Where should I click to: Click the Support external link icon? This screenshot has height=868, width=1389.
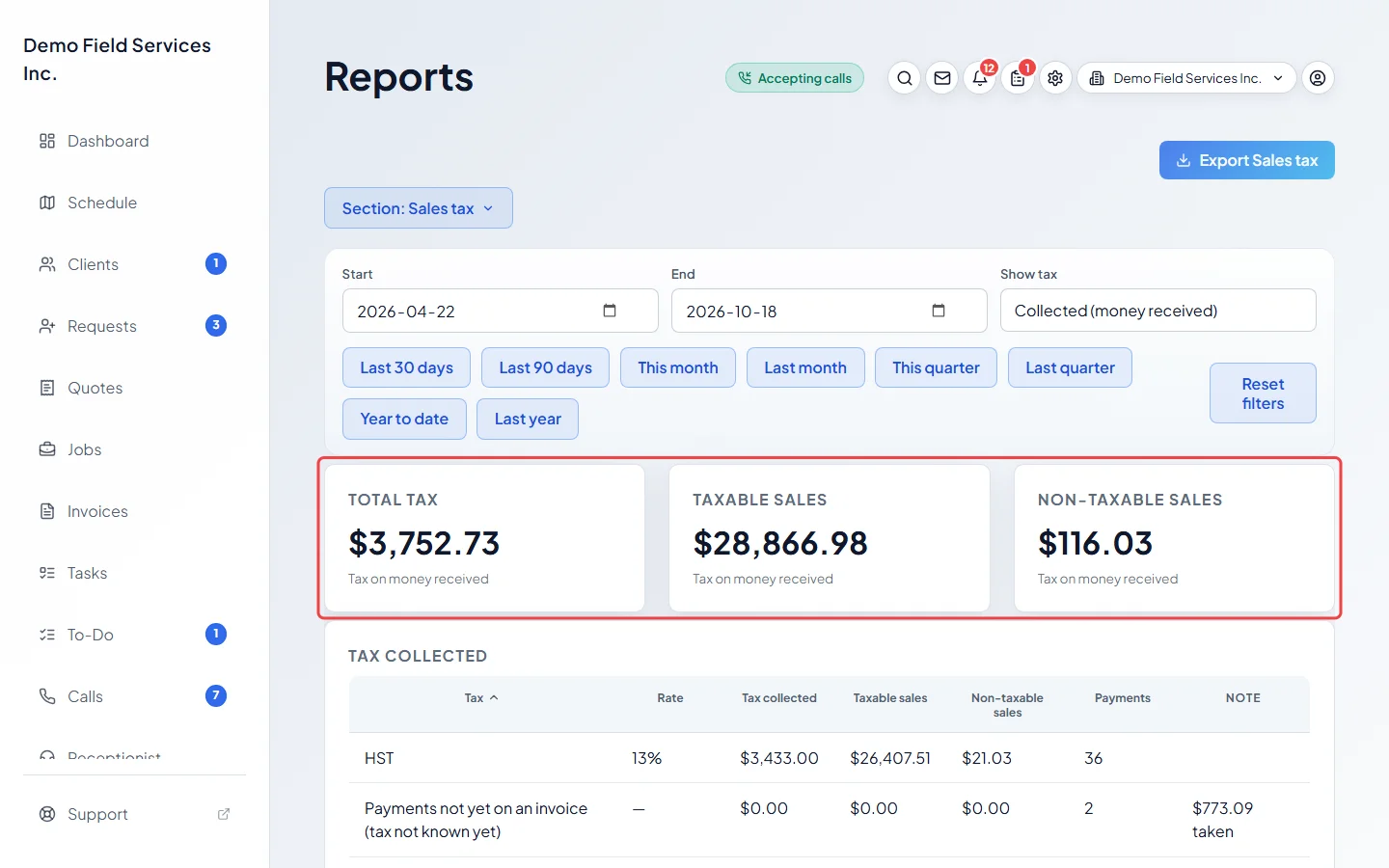click(x=224, y=814)
